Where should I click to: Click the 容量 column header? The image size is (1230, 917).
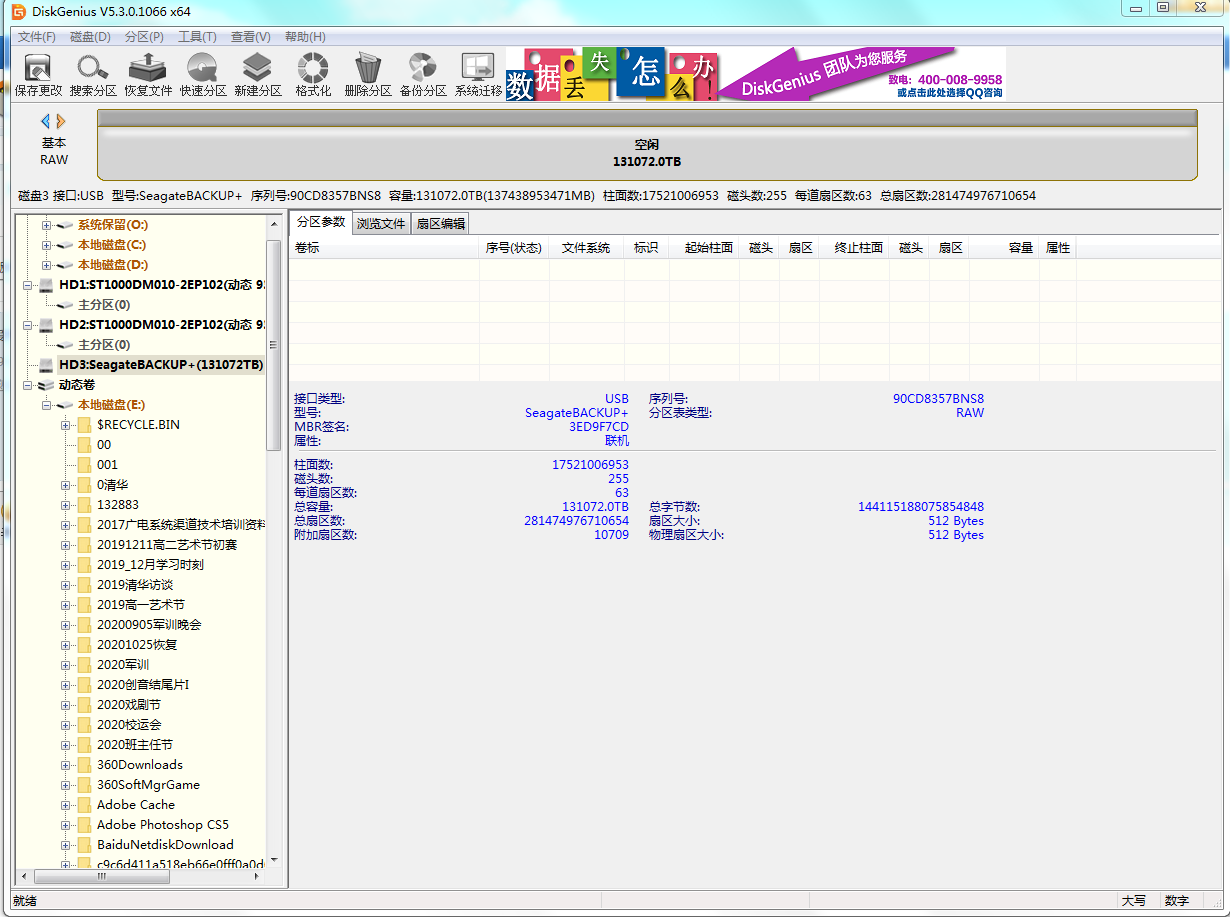[x=1004, y=248]
